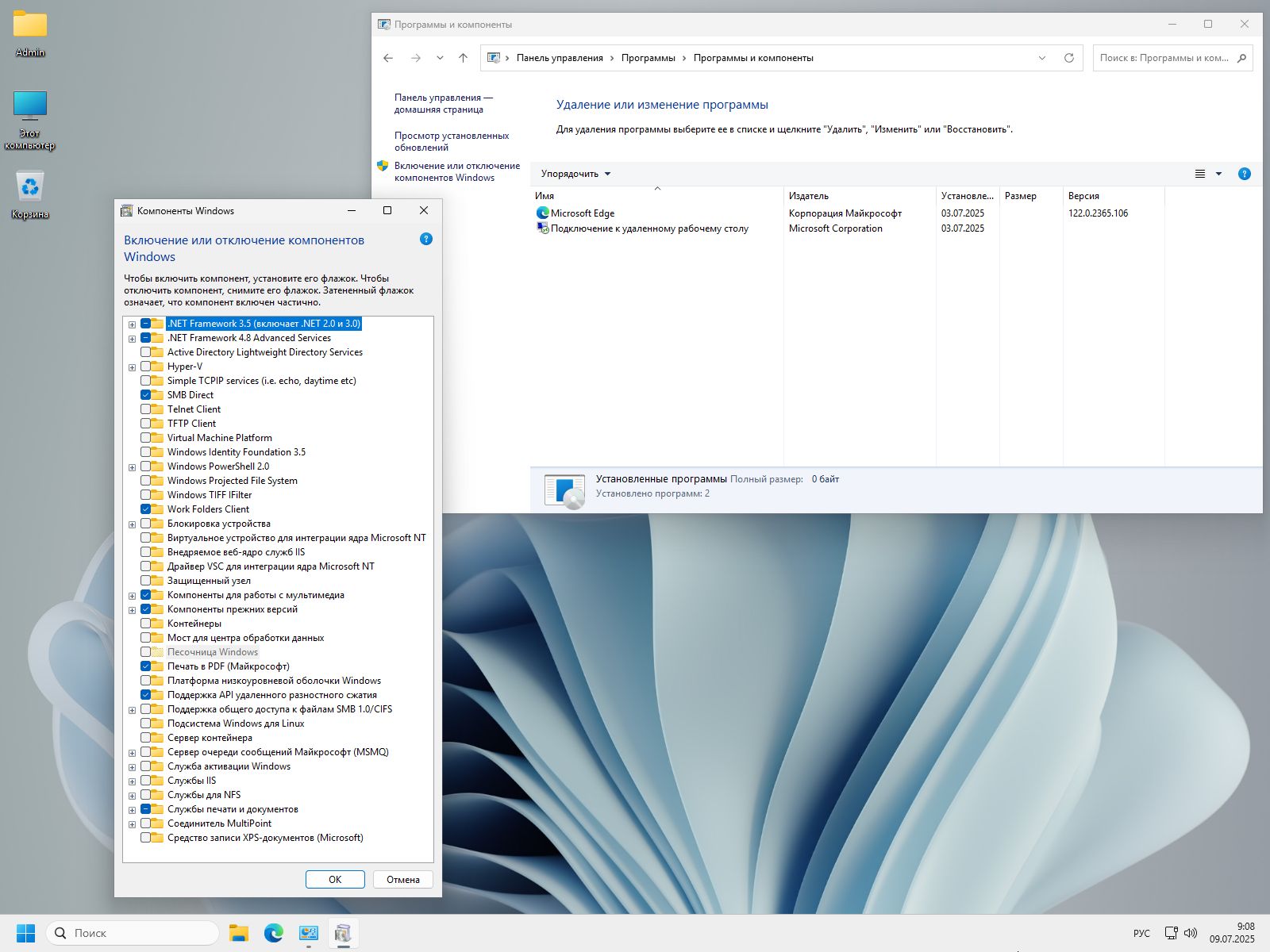Screen dimensions: 1270x952
Task: Select the Microsoft Edge program entry icon
Action: 543,213
